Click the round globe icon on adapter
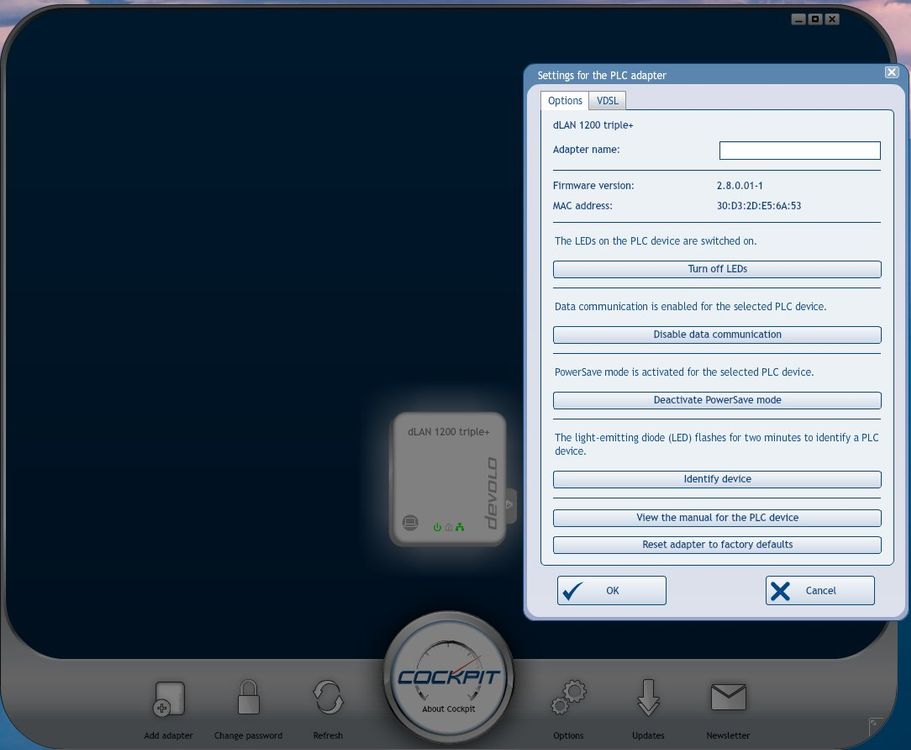911x750 pixels. click(410, 522)
